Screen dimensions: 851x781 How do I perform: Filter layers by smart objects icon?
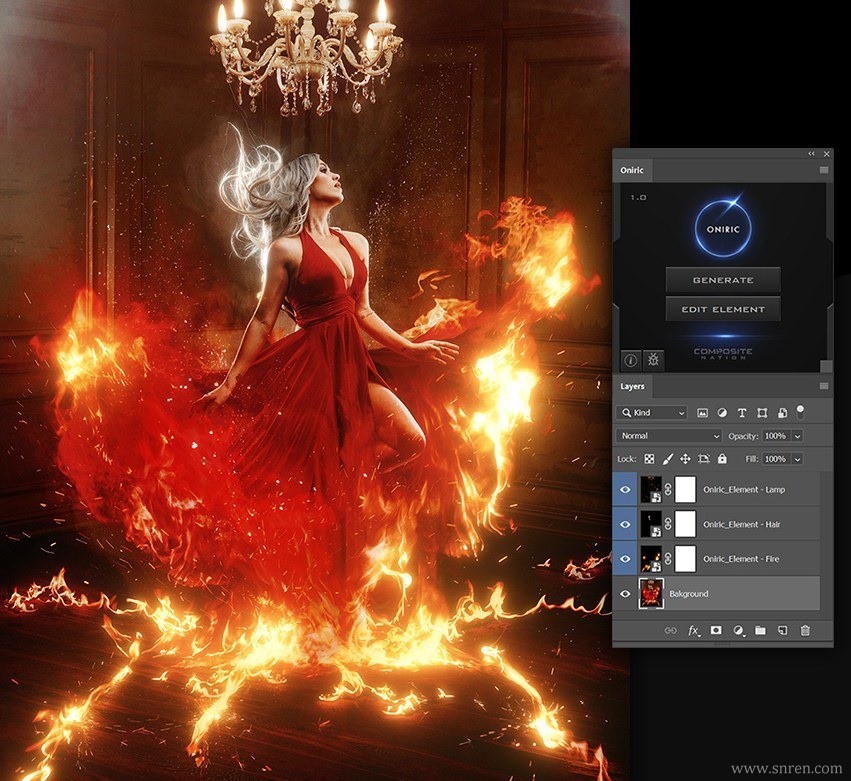point(782,413)
